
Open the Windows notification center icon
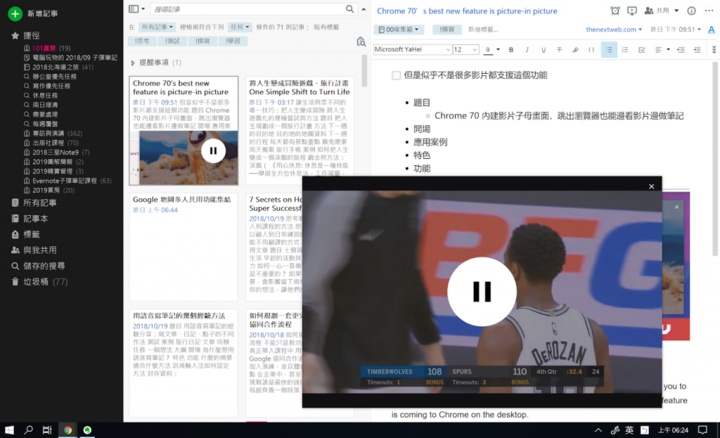(x=703, y=430)
